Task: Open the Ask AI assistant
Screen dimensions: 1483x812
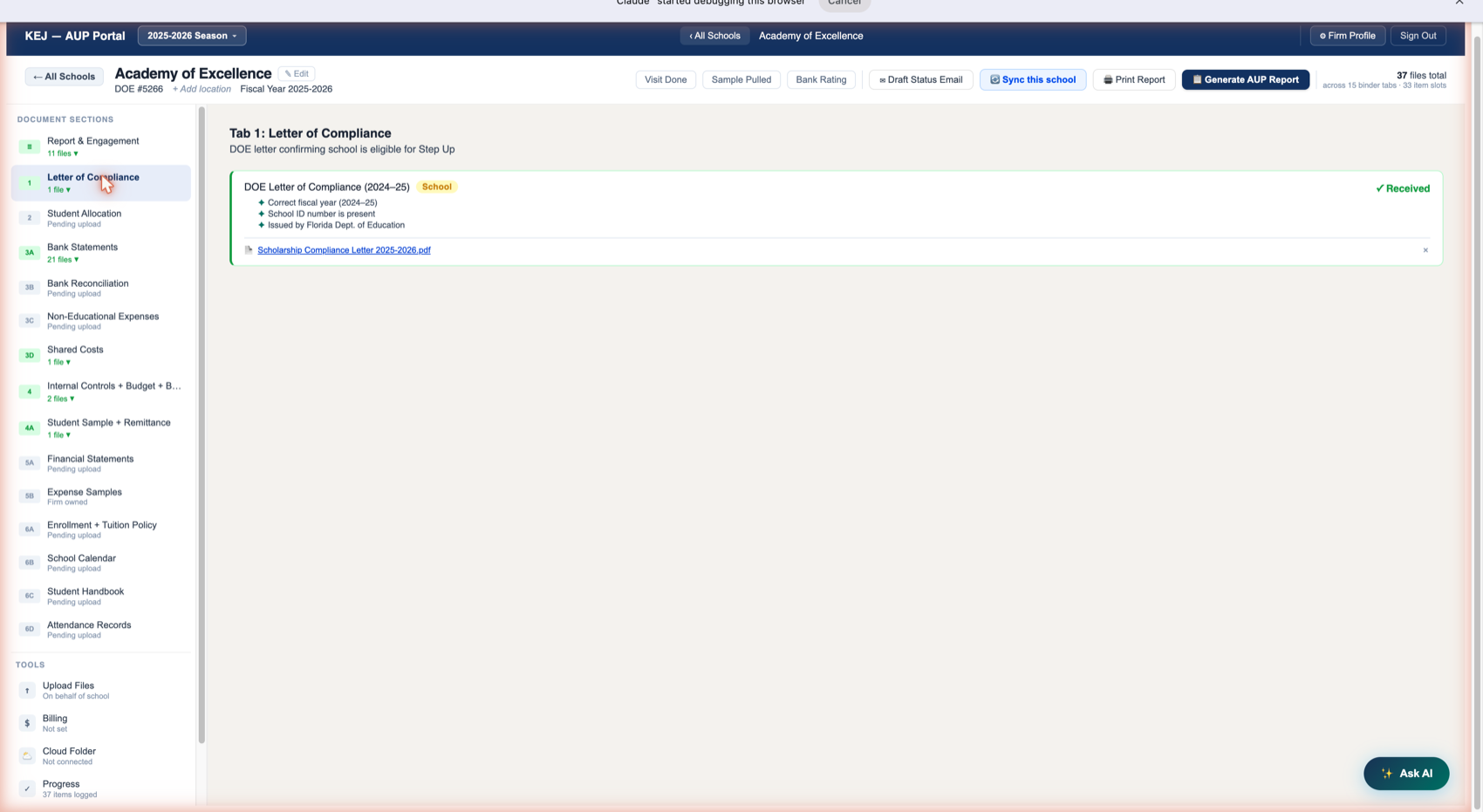Action: click(x=1406, y=774)
